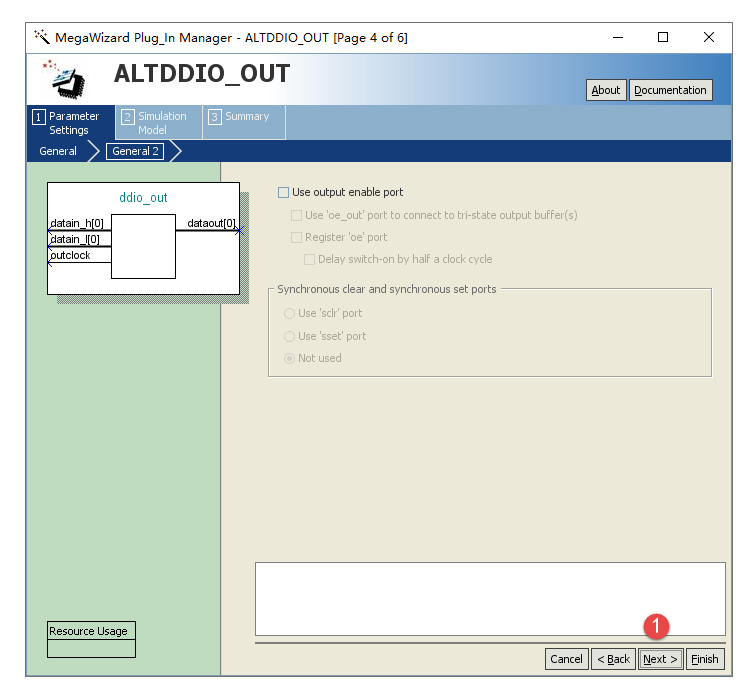This screenshot has width=754, height=698.
Task: Click the ALTDDIO_OUT heading text
Action: pyautogui.click(x=202, y=74)
